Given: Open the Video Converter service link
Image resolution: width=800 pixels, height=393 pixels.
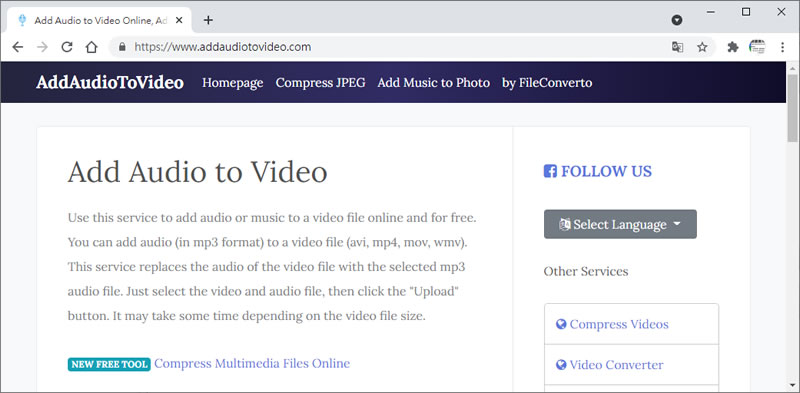Looking at the screenshot, I should coord(616,365).
